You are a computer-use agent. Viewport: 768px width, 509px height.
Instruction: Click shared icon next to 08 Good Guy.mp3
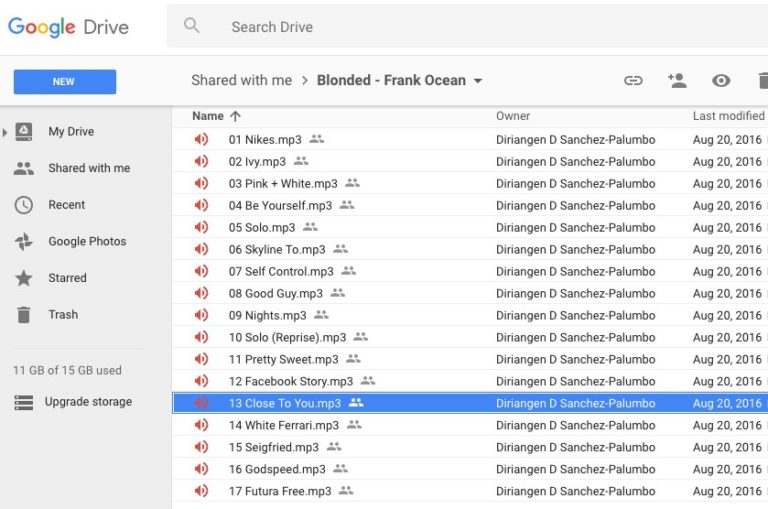pyautogui.click(x=338, y=293)
